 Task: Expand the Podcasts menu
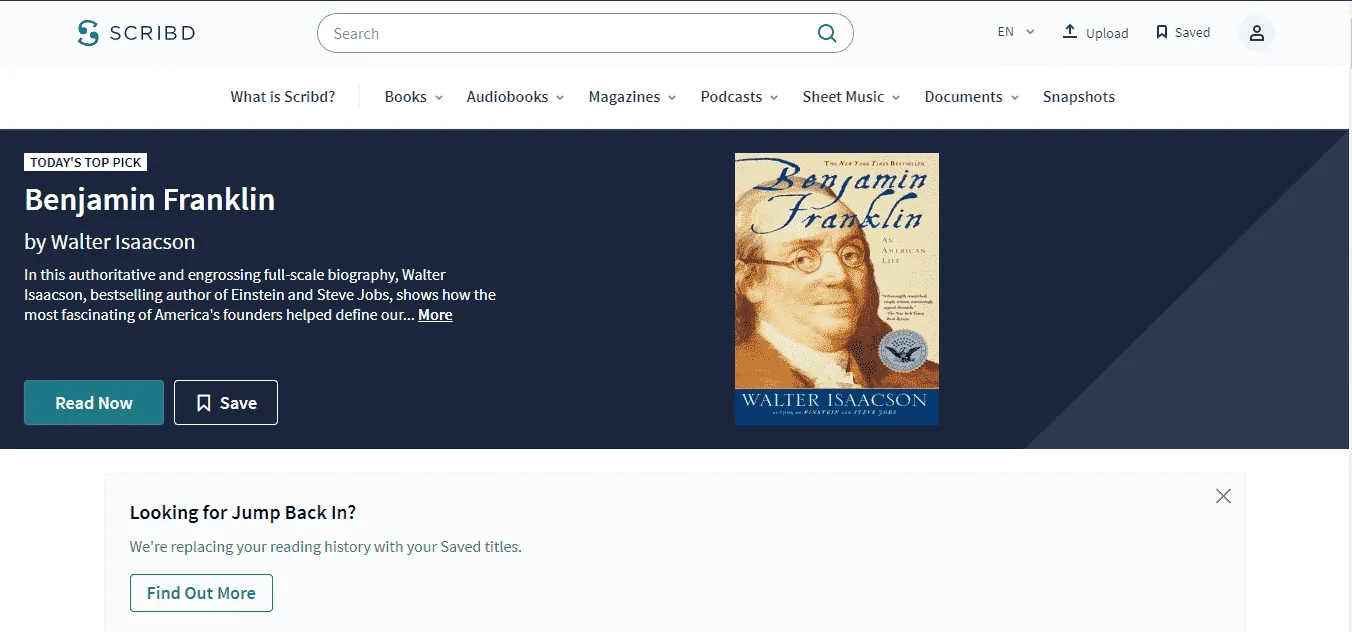click(740, 97)
